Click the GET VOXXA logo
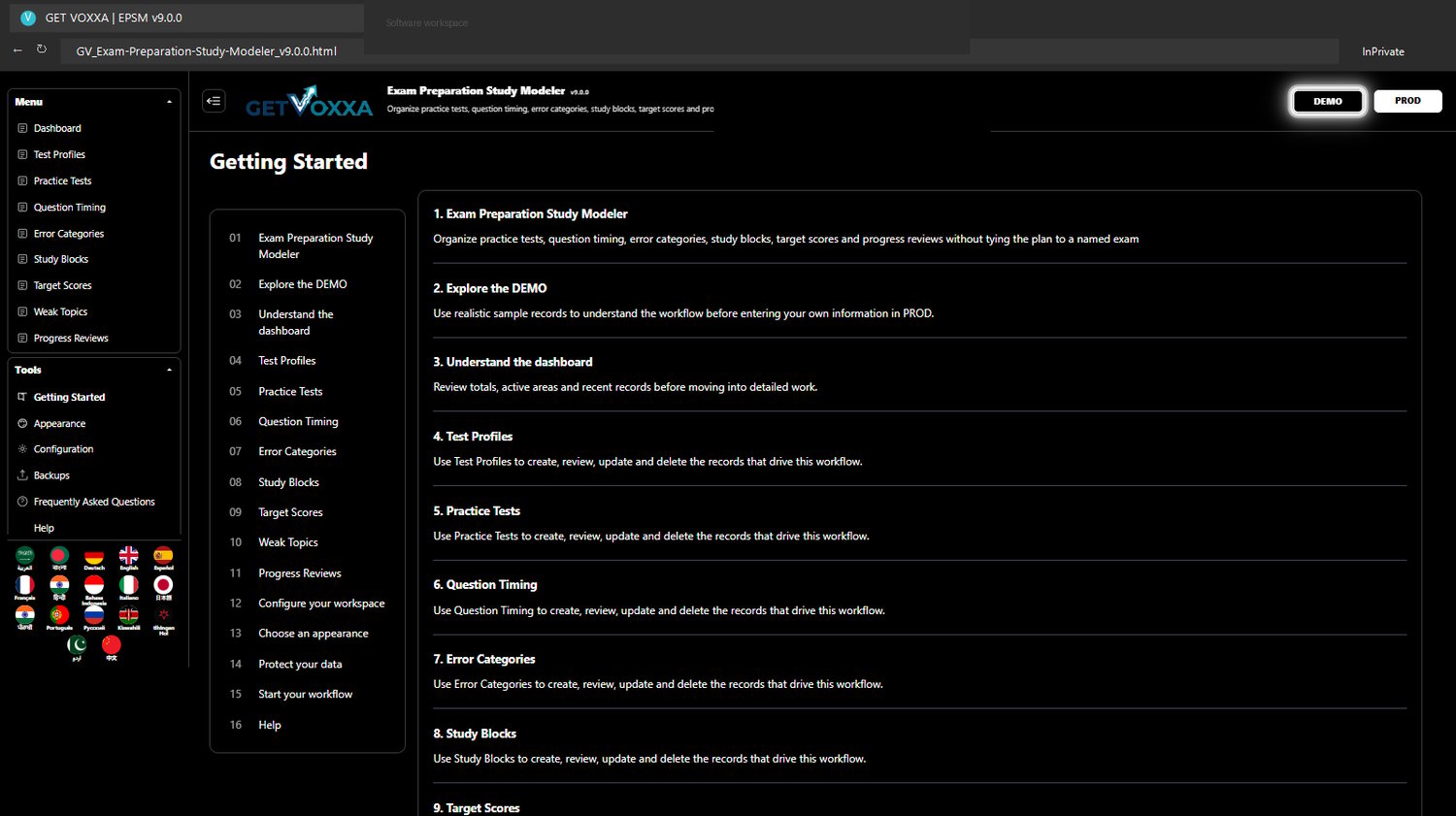Image resolution: width=1456 pixels, height=816 pixels. coord(309,102)
